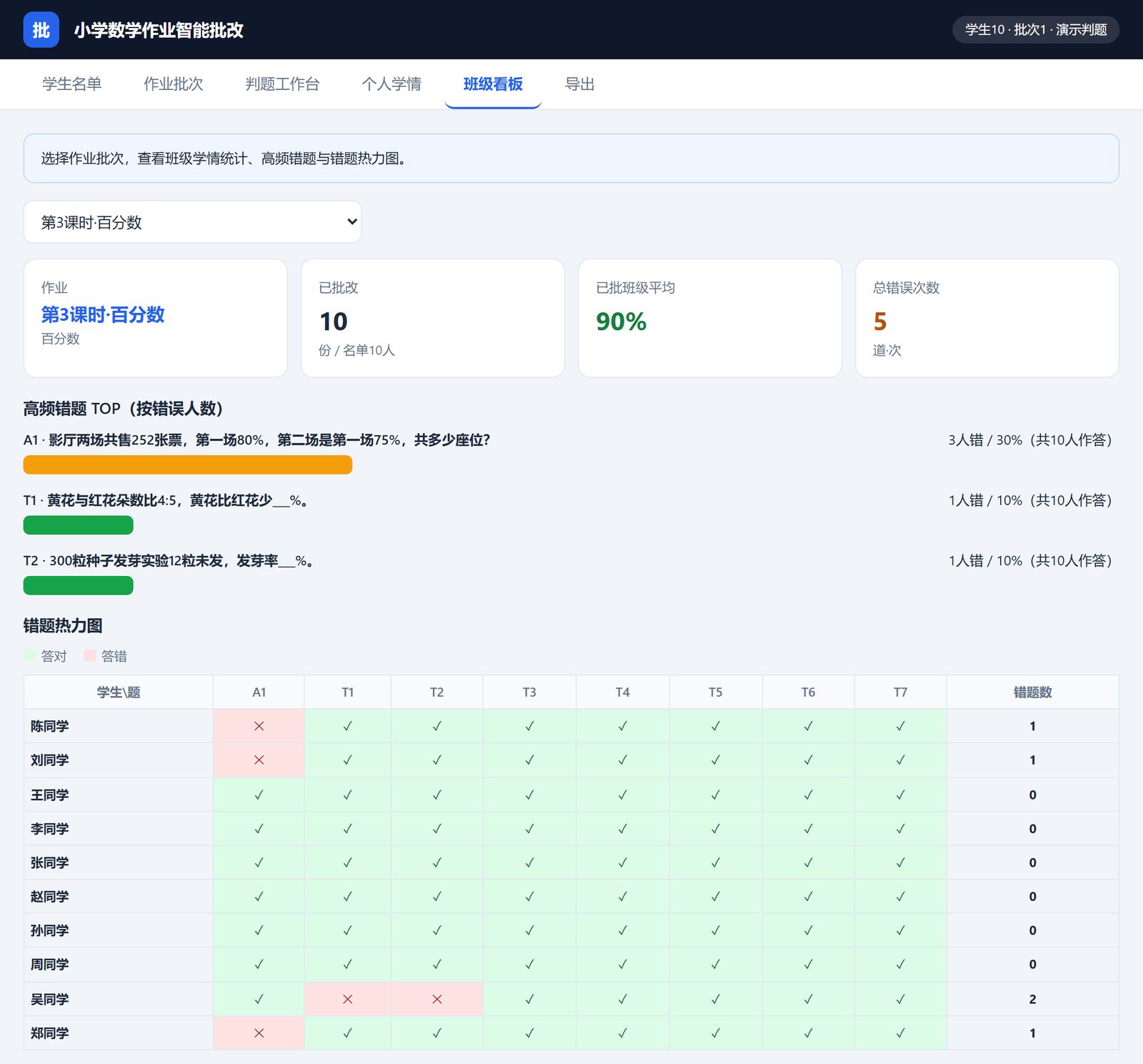
Task: Click 刘同学's check mark under T1
Action: point(347,760)
